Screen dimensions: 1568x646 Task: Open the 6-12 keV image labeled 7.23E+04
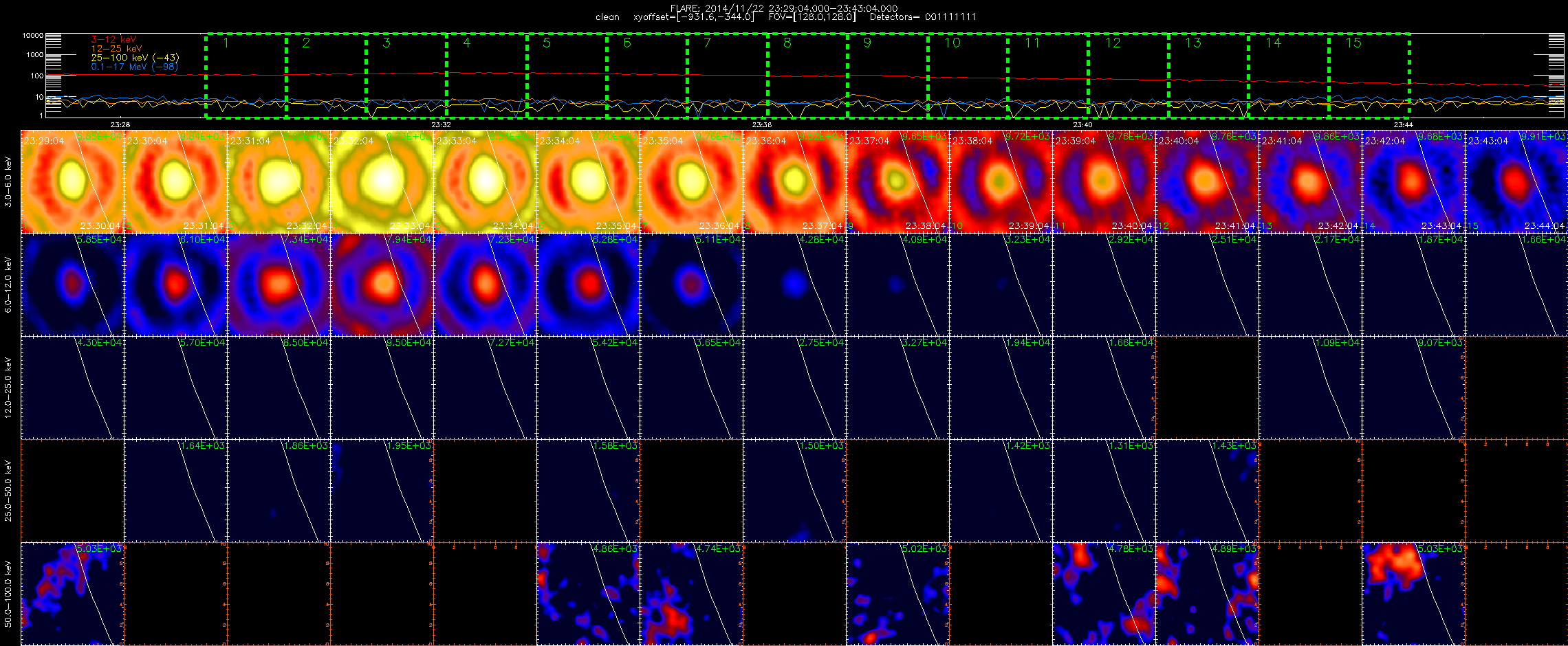[485, 285]
